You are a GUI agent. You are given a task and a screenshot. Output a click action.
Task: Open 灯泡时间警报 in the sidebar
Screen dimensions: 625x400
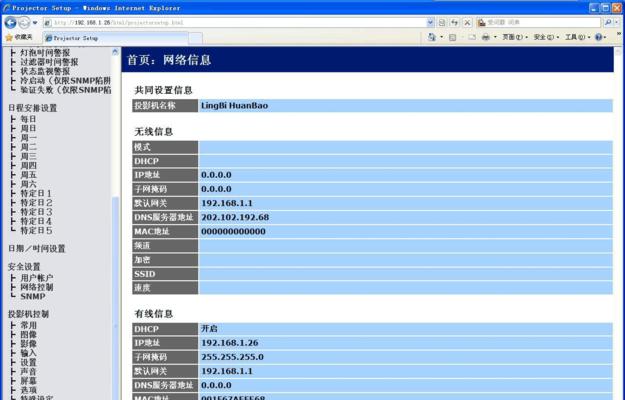click(45, 53)
